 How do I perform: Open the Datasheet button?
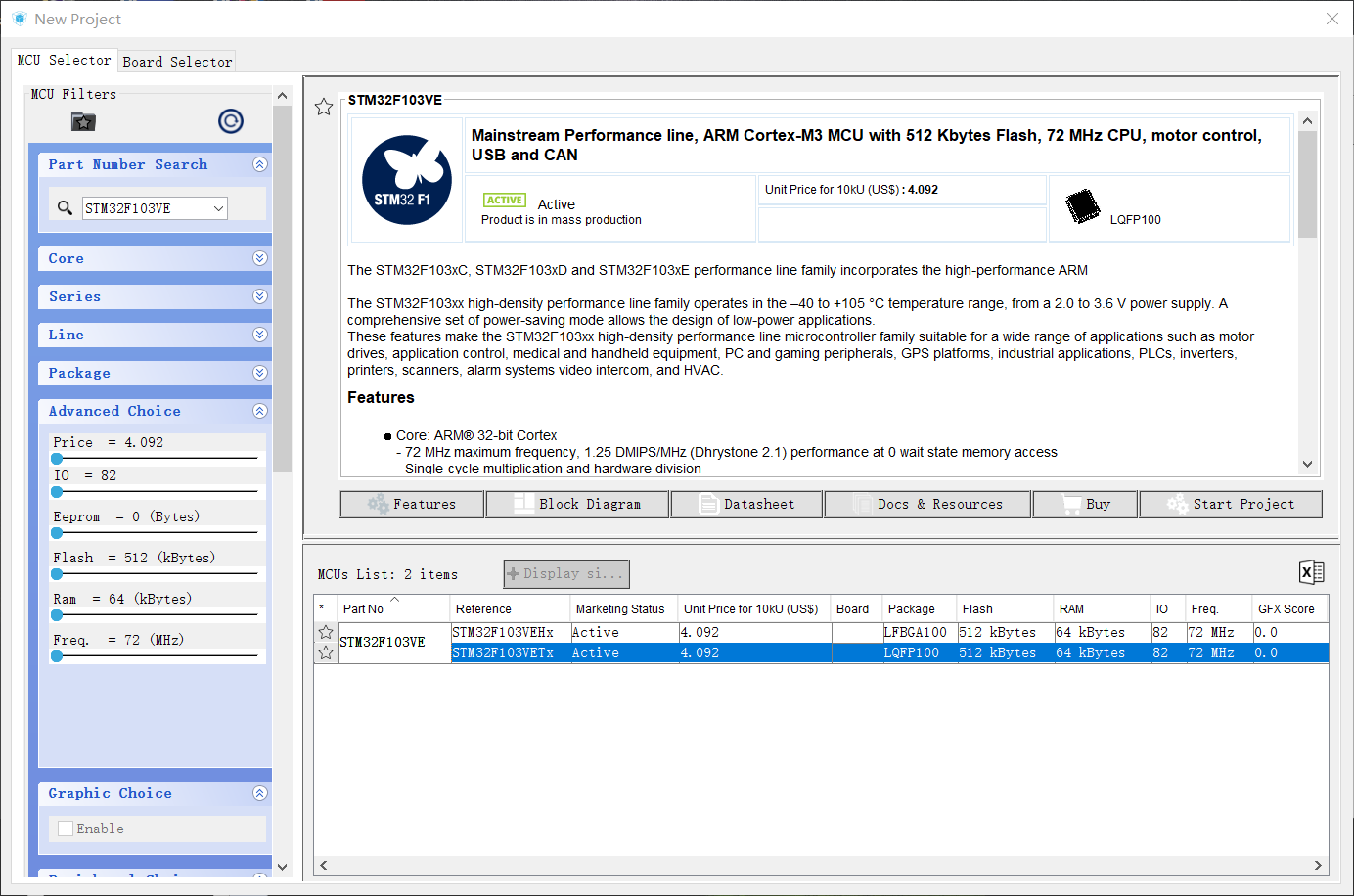[x=746, y=504]
